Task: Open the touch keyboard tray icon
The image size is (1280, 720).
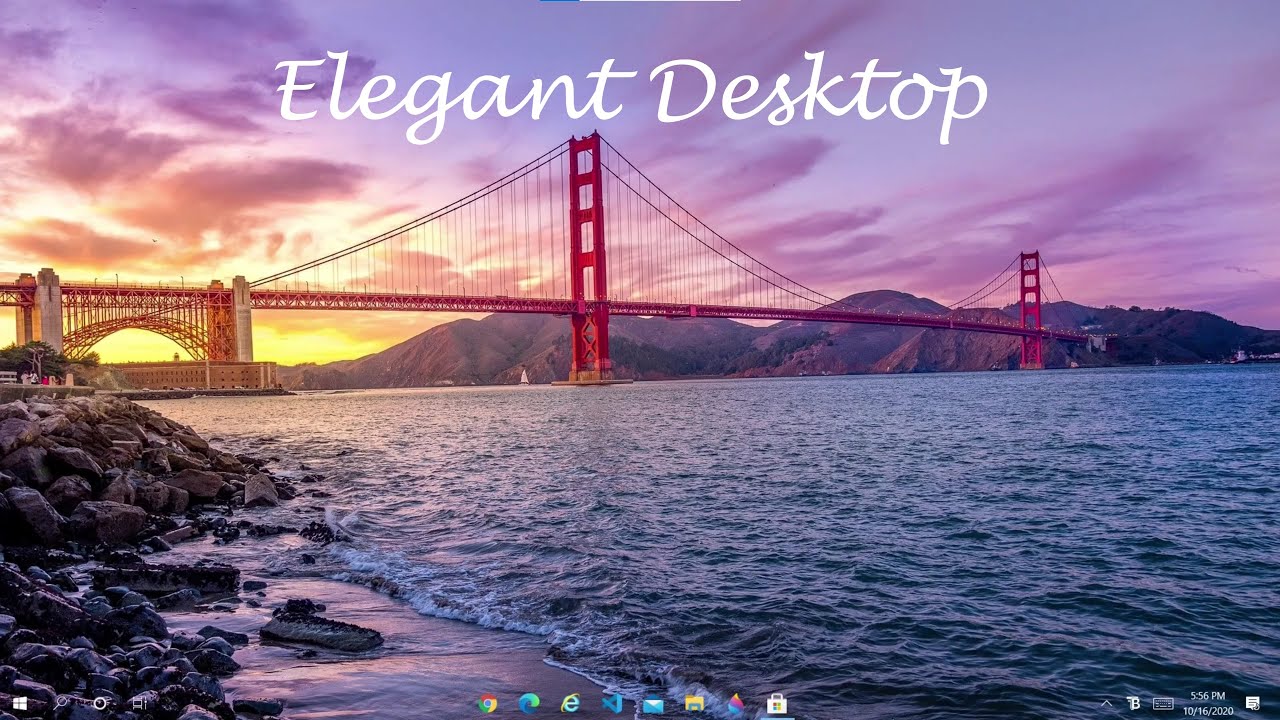Action: point(1163,704)
